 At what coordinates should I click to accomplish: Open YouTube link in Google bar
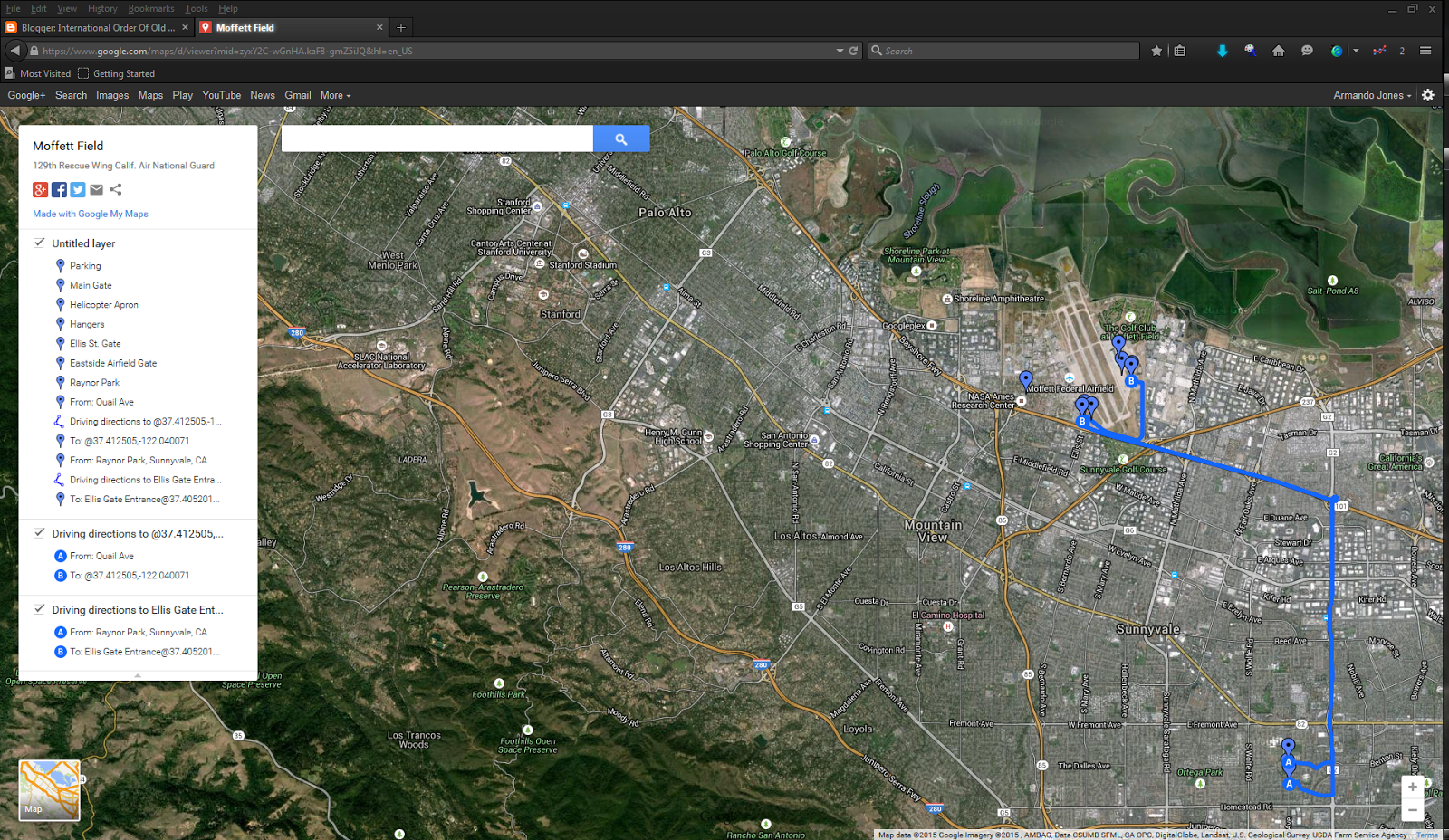click(x=221, y=95)
